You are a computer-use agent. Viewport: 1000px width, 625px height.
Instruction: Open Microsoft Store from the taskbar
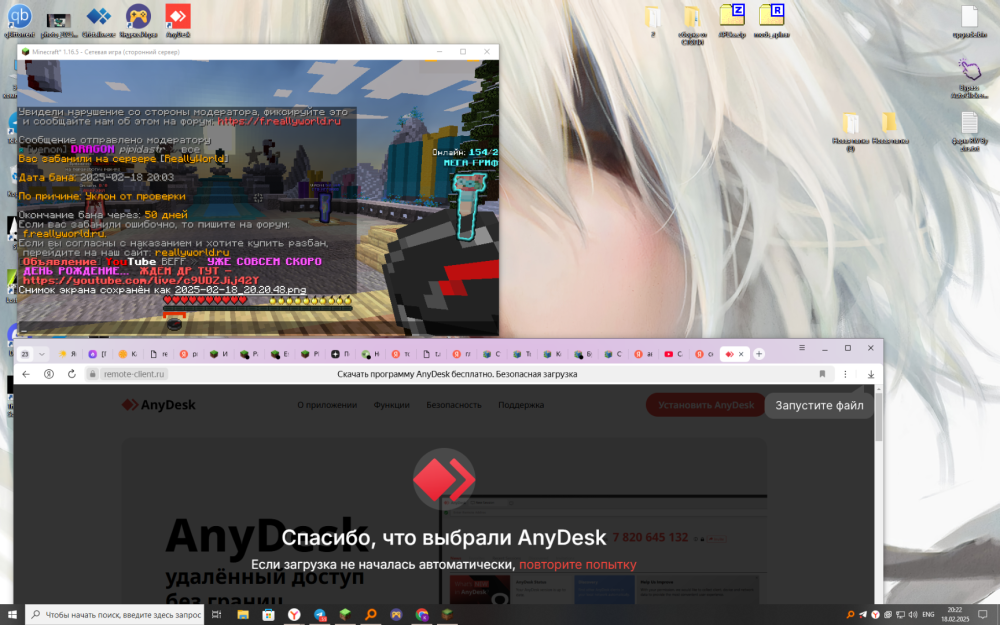[268, 615]
